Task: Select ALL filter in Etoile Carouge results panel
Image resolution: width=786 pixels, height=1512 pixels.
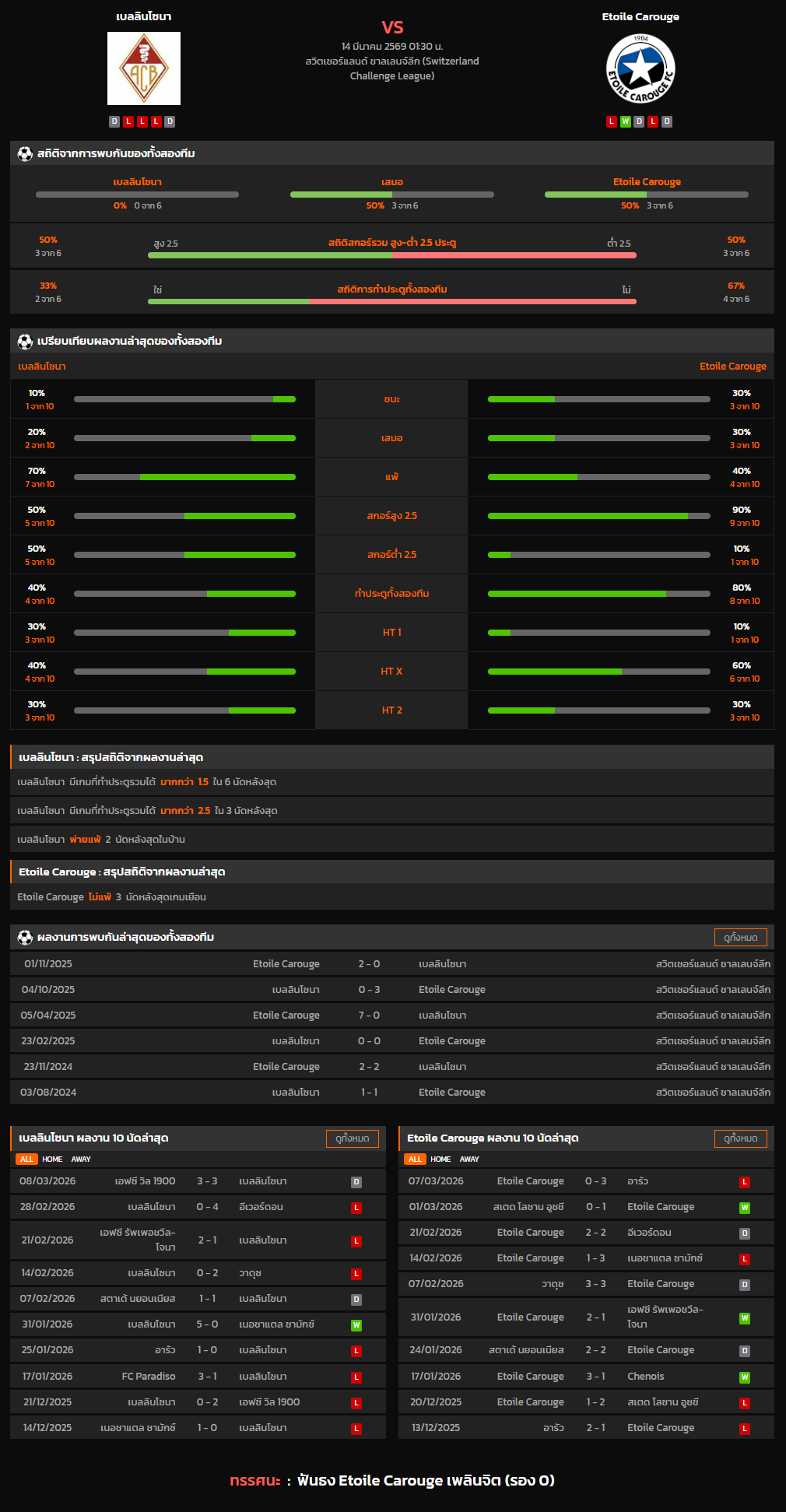Action: 415,1159
